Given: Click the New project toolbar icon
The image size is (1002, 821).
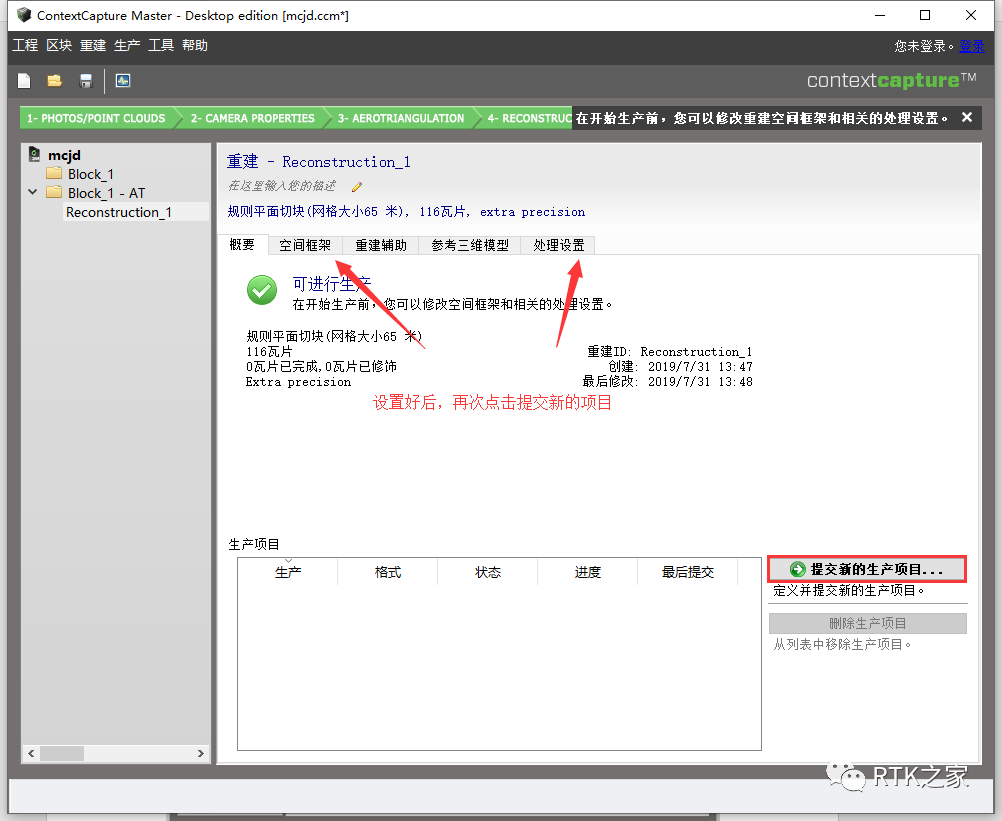Looking at the screenshot, I should [x=24, y=81].
